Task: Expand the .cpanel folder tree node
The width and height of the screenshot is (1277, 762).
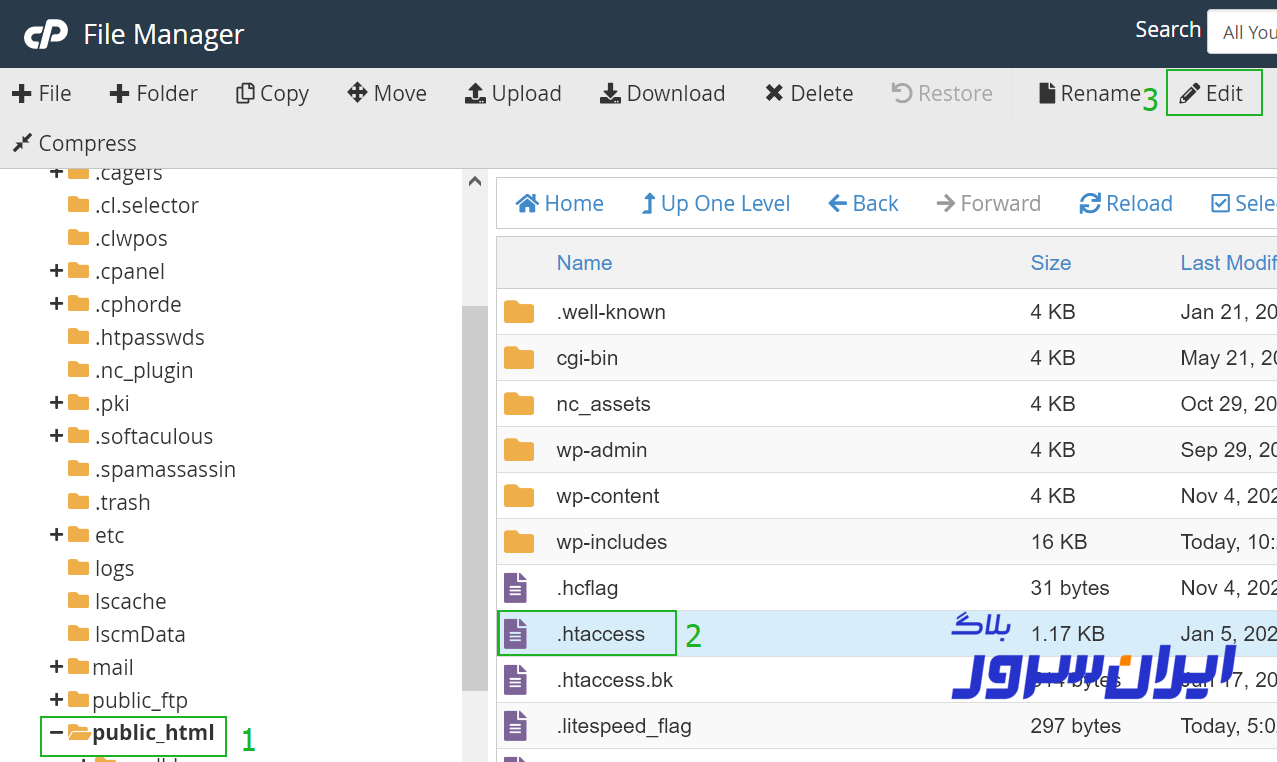Action: [56, 271]
